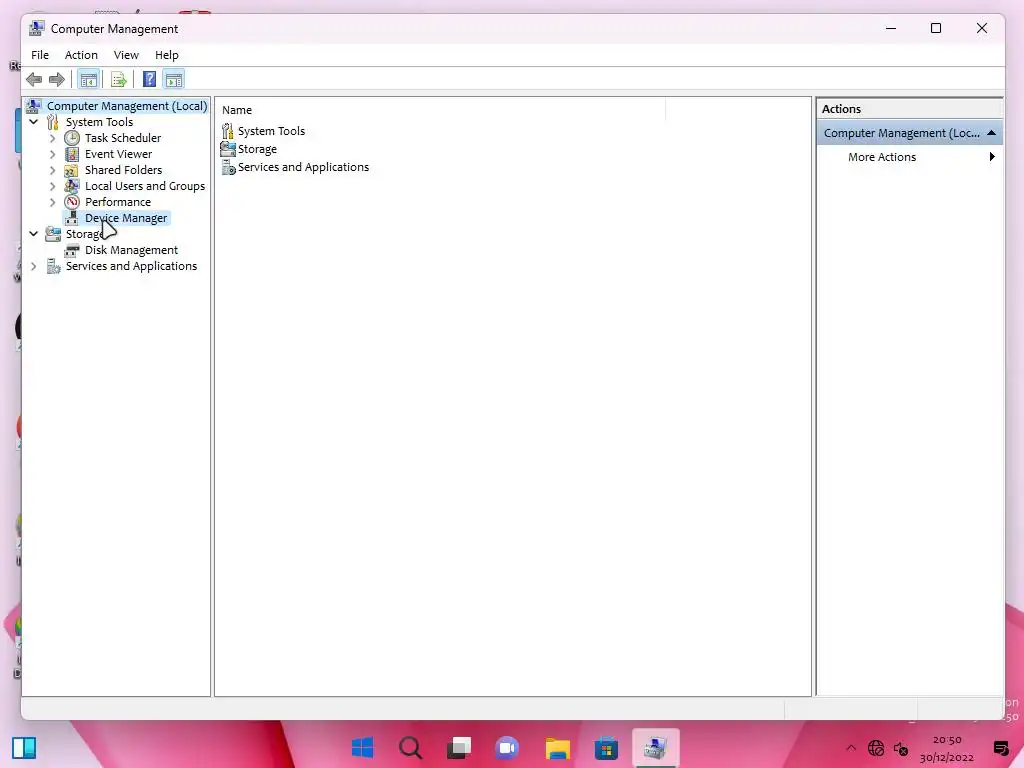Expand the Local Users and Groups node
Viewport: 1024px width, 768px height.
click(x=53, y=186)
